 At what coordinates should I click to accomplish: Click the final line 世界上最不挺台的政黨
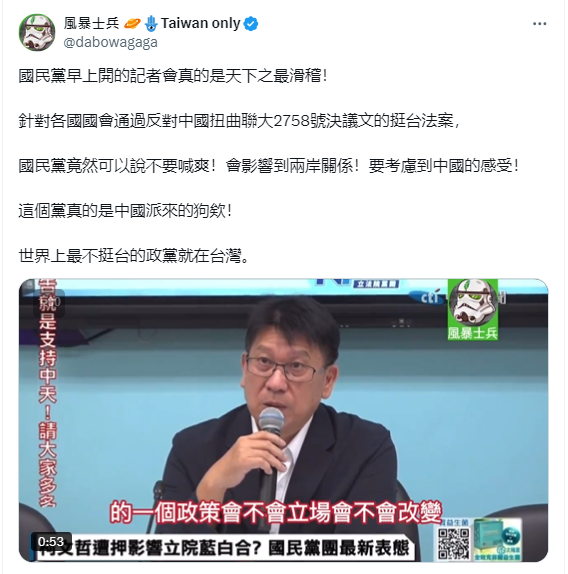134,256
